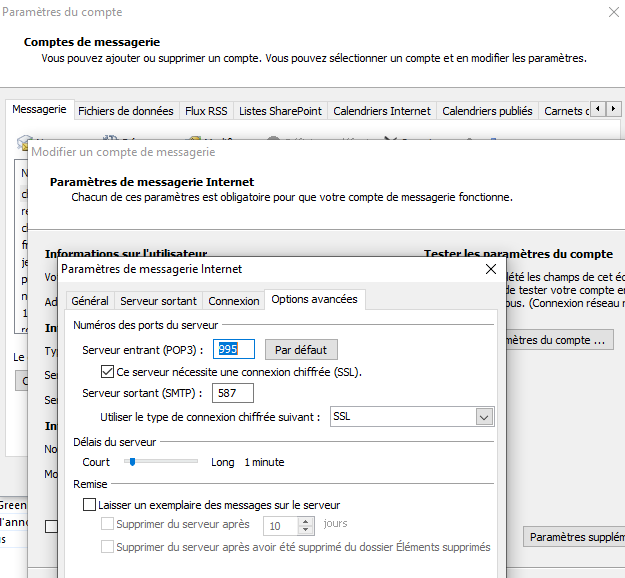Switch to the Général tab
625x578 pixels.
point(90,301)
